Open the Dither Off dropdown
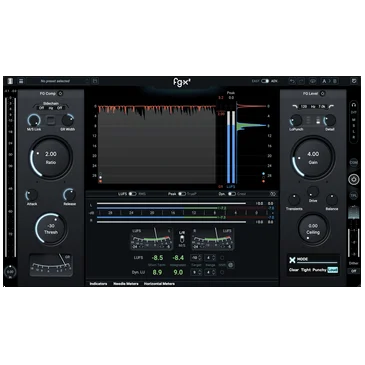The image size is (365, 365). (x=354, y=271)
